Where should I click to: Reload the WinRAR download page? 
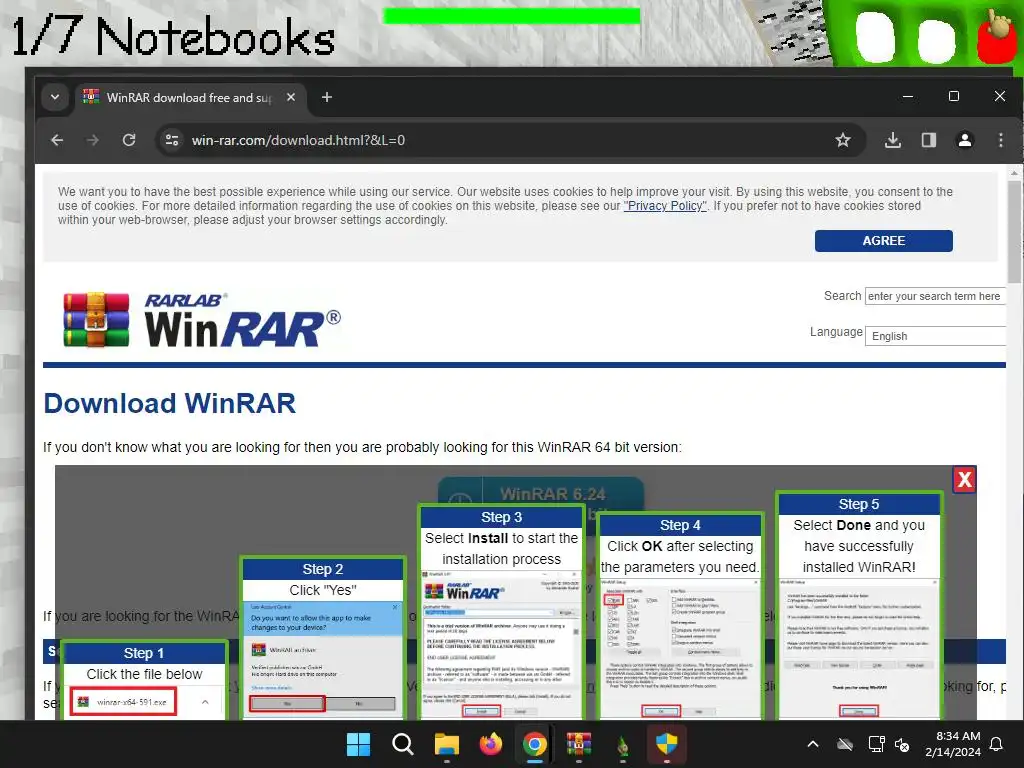point(129,140)
